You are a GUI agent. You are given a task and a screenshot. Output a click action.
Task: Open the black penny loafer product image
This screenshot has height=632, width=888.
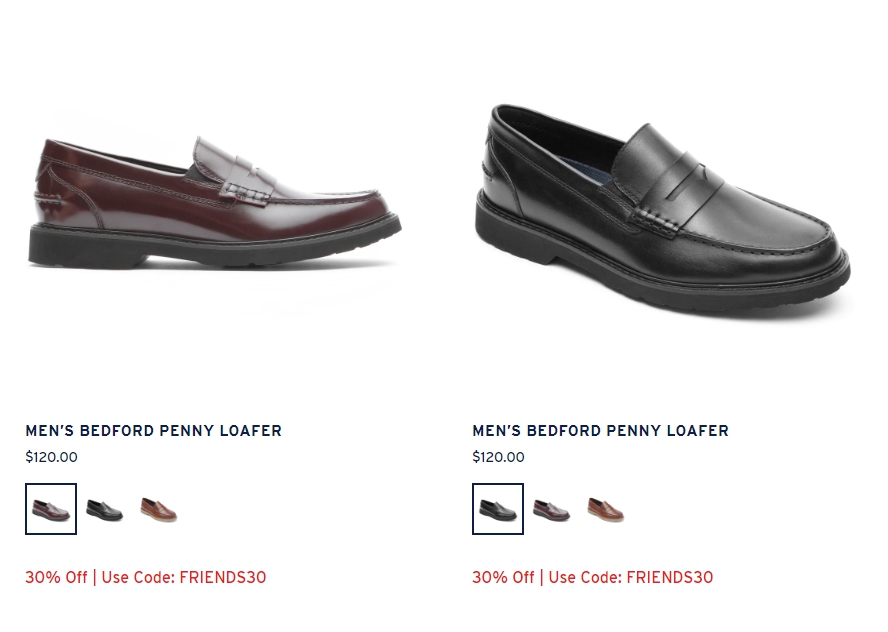(662, 210)
